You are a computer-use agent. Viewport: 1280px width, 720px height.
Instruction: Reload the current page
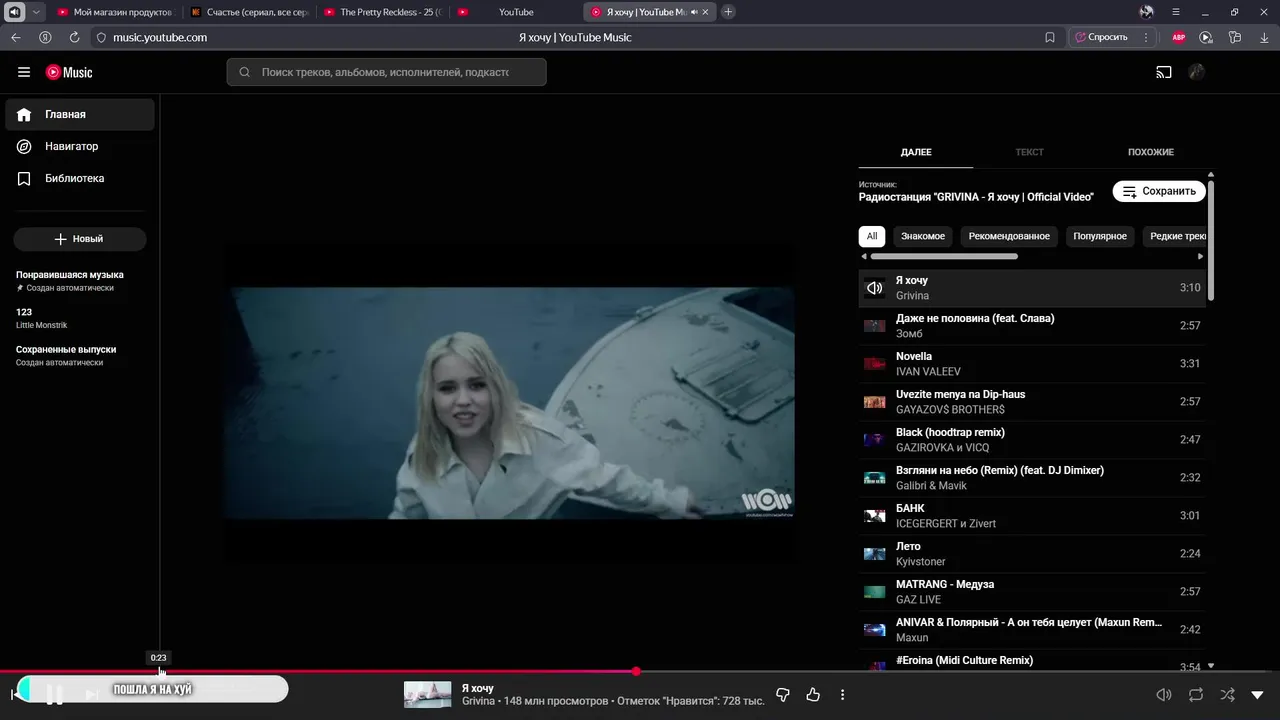[x=74, y=37]
